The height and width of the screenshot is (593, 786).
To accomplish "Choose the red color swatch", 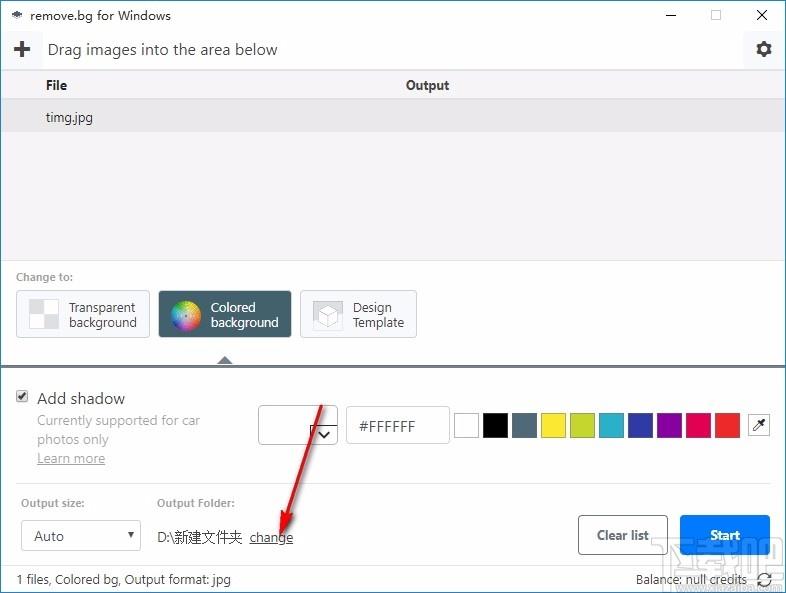I will (727, 426).
